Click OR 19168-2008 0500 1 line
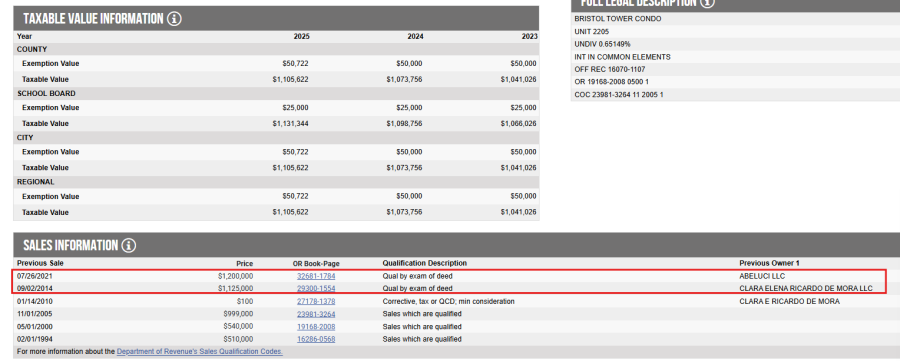The width and height of the screenshot is (900, 361). coord(612,82)
